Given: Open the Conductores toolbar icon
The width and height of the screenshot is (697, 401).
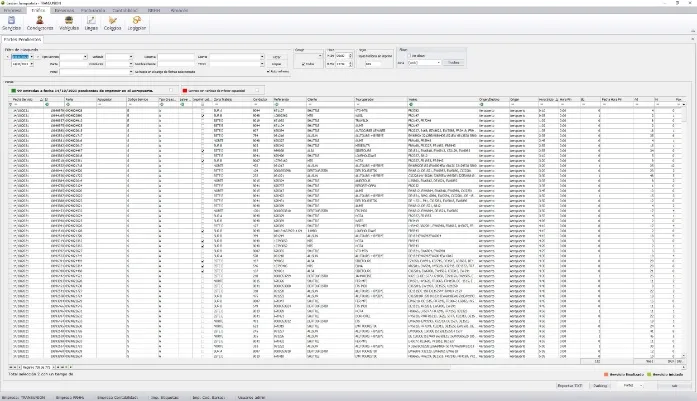Looking at the screenshot, I should pyautogui.click(x=40, y=23).
